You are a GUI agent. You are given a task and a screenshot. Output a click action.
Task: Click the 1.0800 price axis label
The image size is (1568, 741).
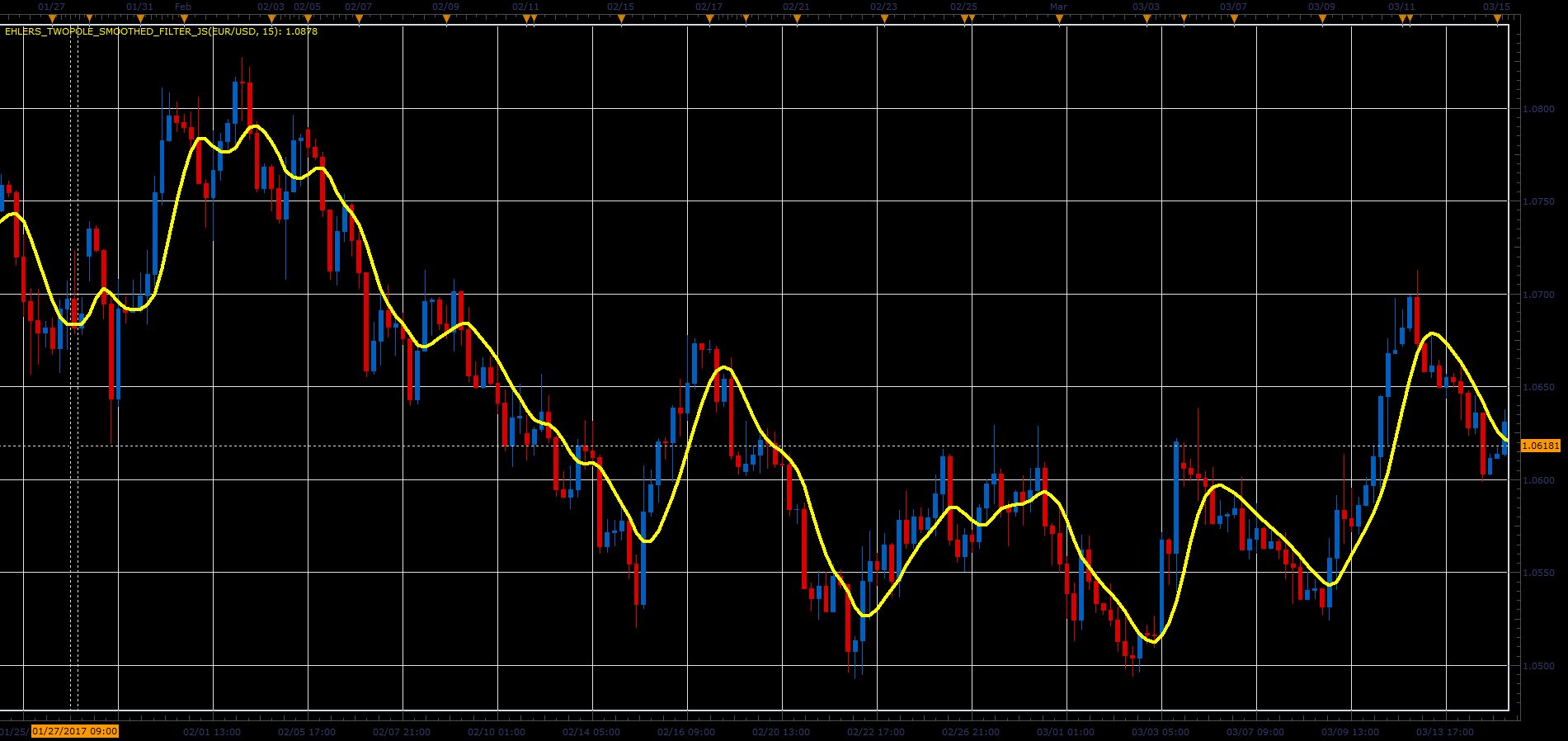[x=1538, y=109]
